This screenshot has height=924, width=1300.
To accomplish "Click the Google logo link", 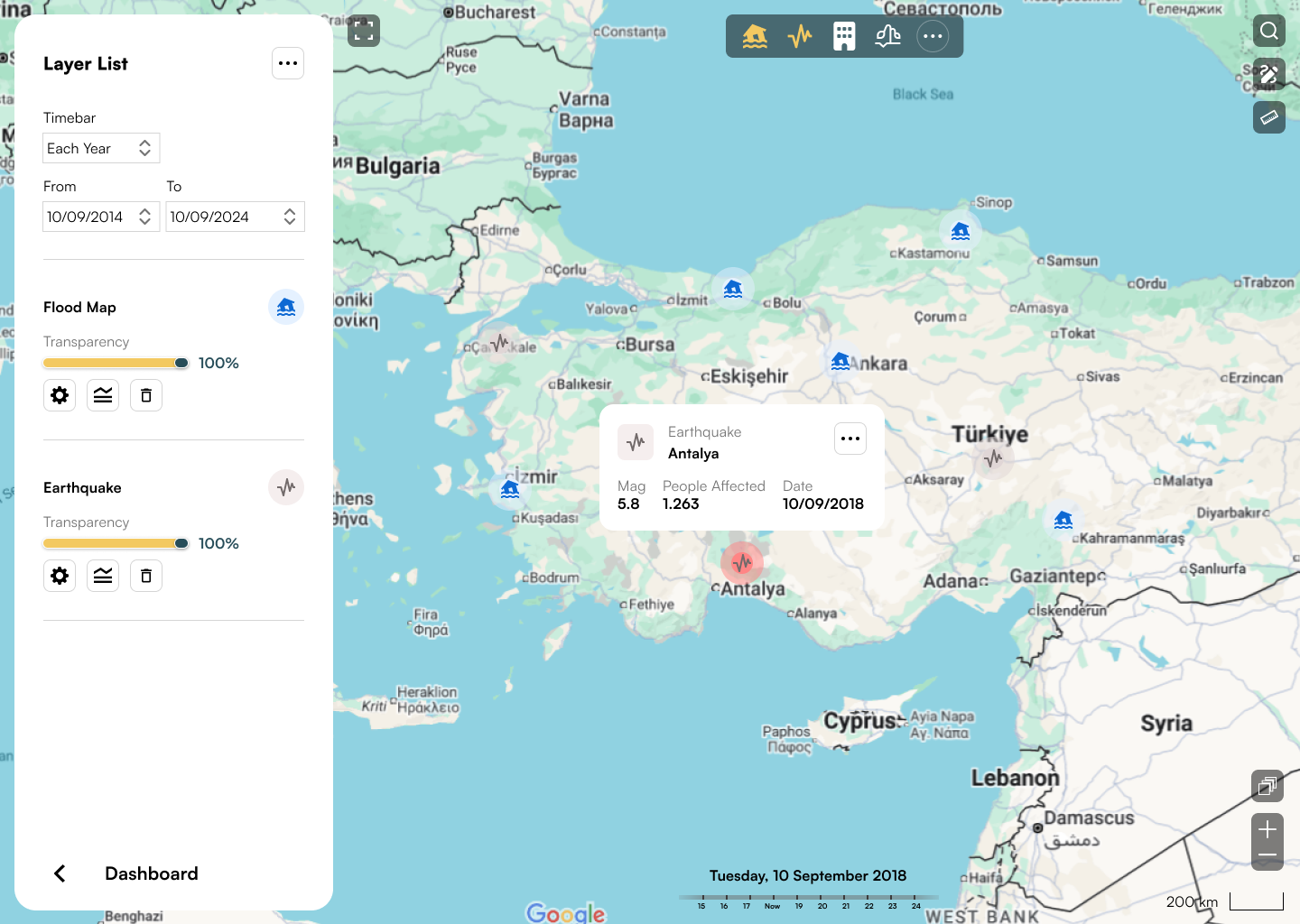I will click(566, 913).
